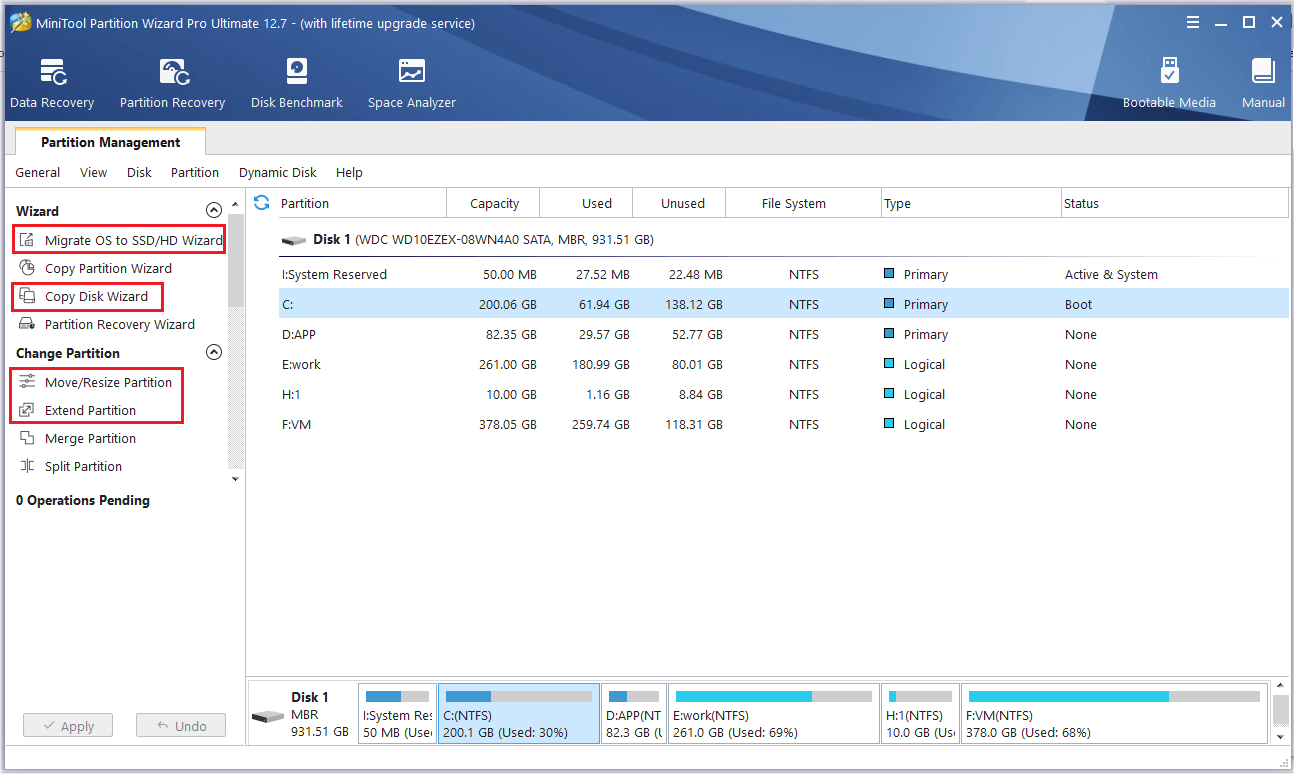Select the E:work partition row
1296x774 pixels.
pos(784,364)
